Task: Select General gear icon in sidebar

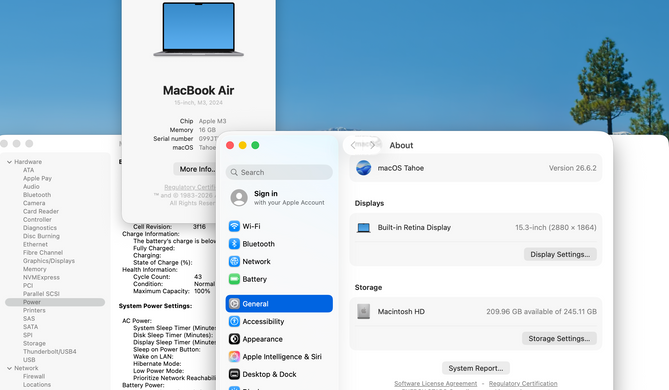Action: (234, 304)
